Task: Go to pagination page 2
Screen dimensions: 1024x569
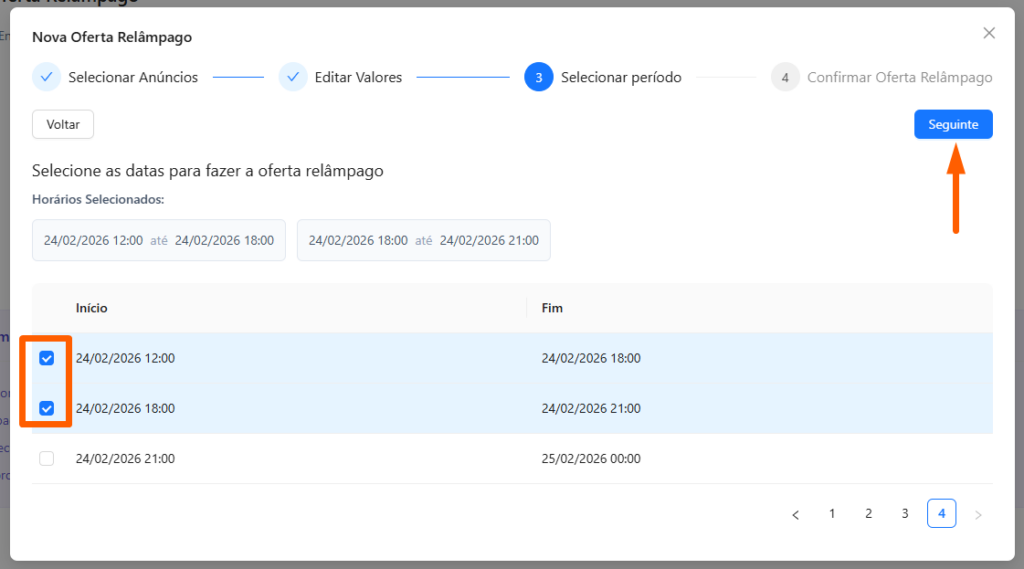Action: (868, 514)
